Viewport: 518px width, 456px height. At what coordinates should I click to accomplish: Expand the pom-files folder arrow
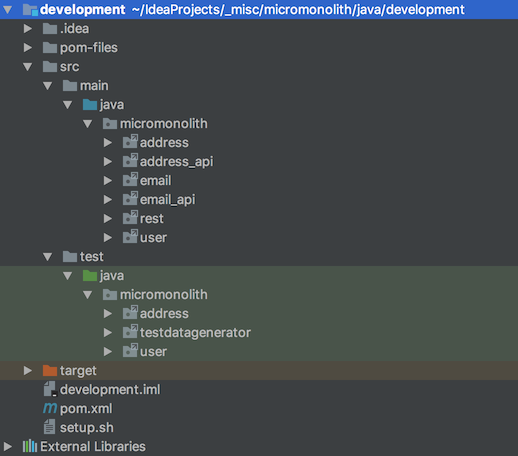(28, 47)
